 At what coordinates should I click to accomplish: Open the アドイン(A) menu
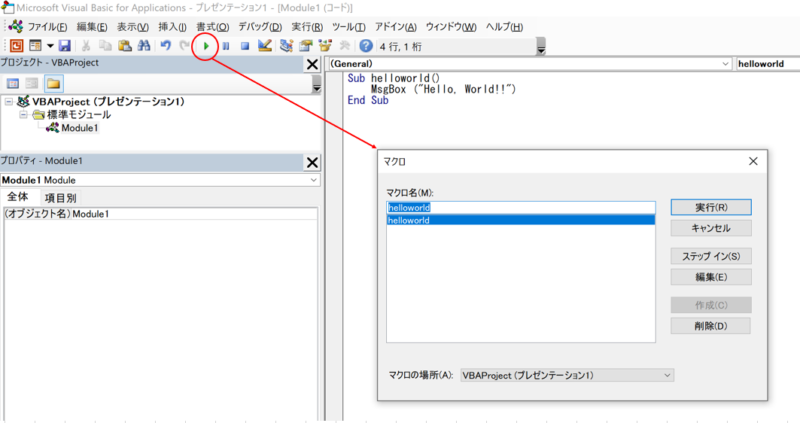point(395,27)
